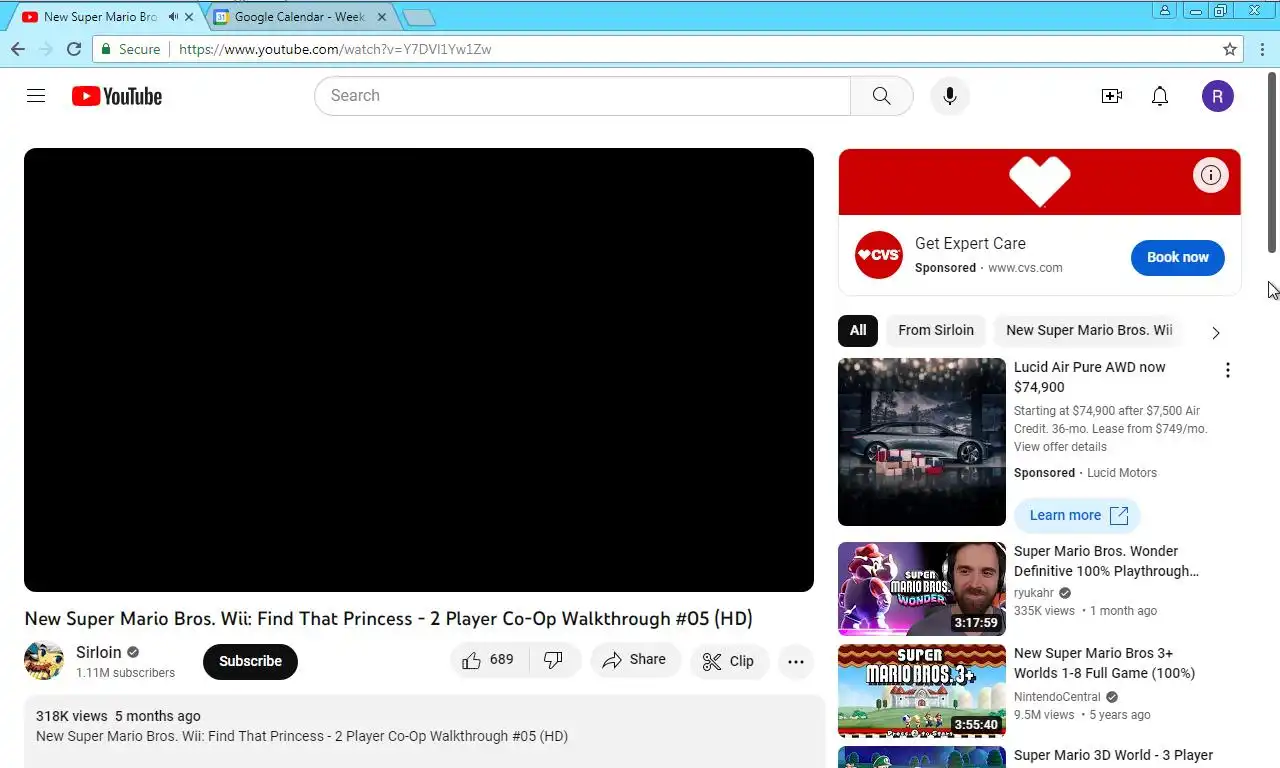
Task: Click the black video player area
Action: point(419,370)
